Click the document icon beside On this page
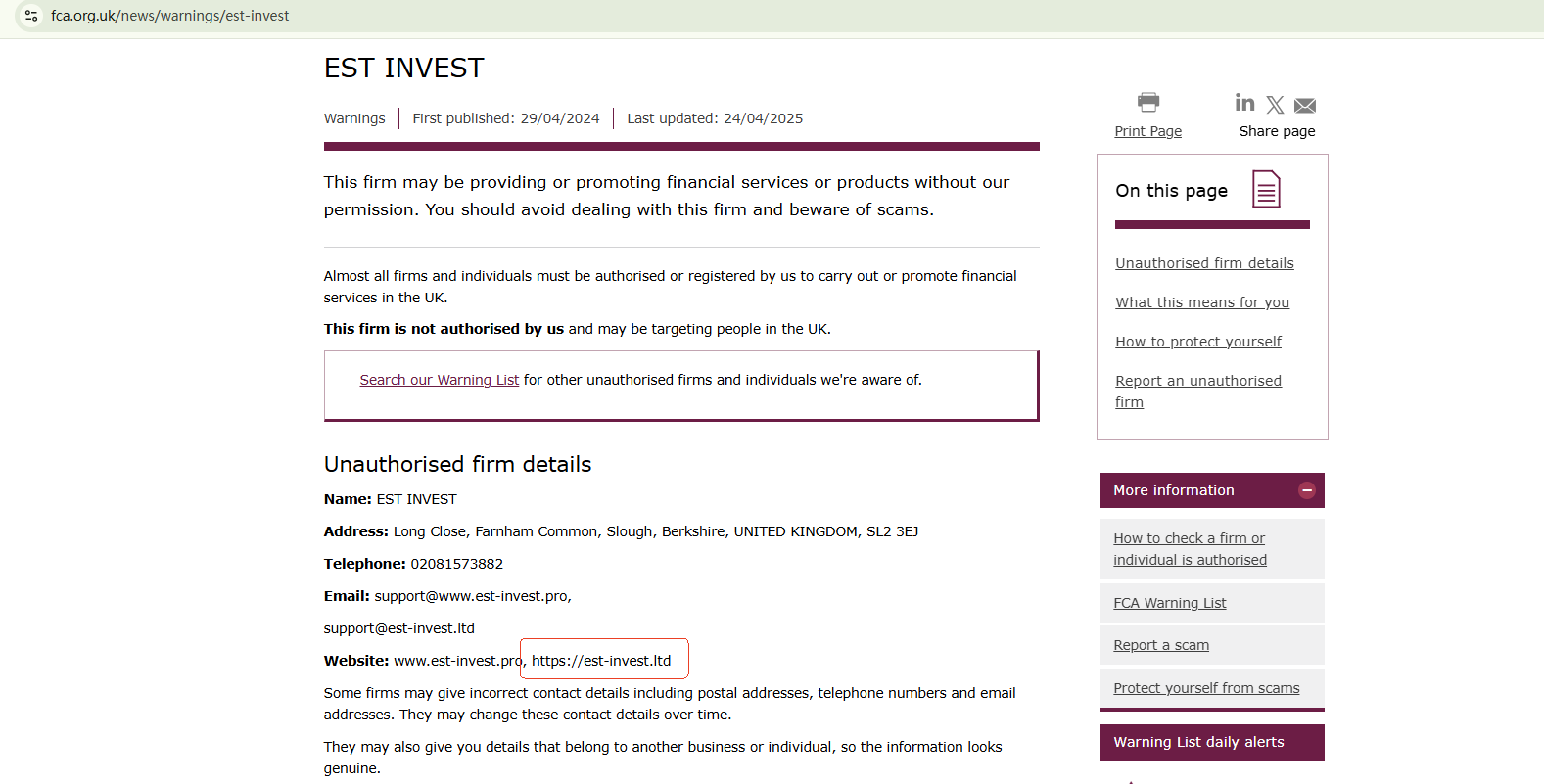This screenshot has height=784, width=1544. coord(1266,190)
